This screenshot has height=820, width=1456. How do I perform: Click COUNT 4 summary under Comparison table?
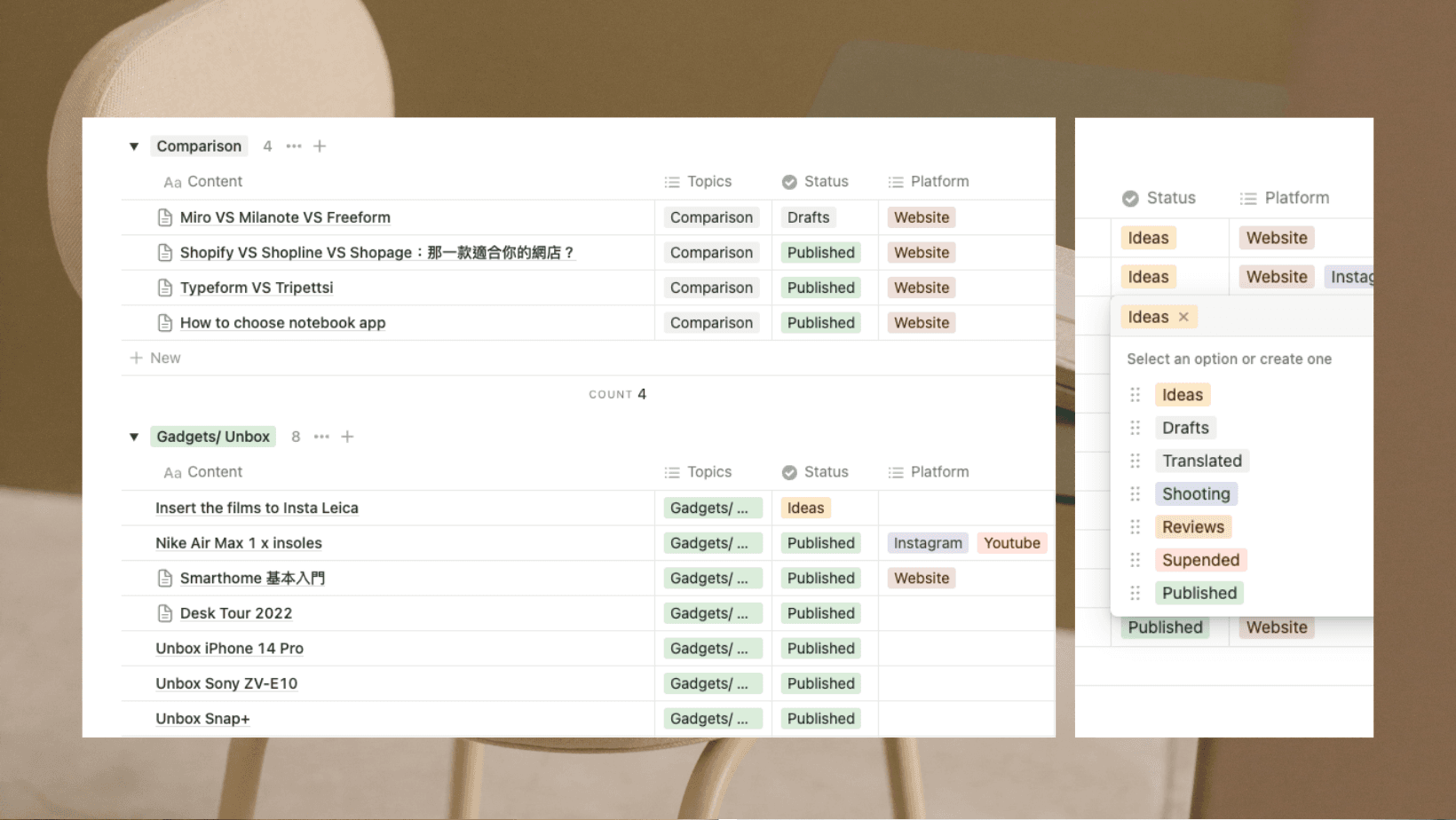(618, 394)
